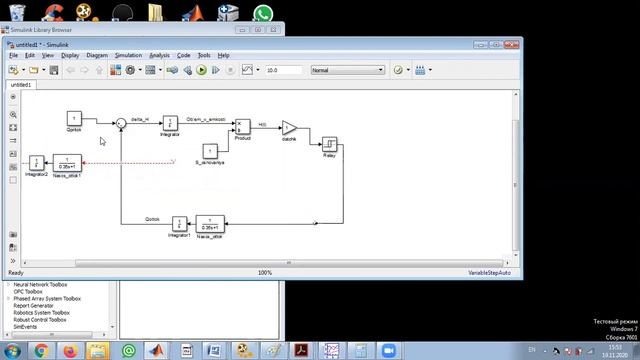Select the Relay block
This screenshot has width=640, height=360.
click(329, 144)
